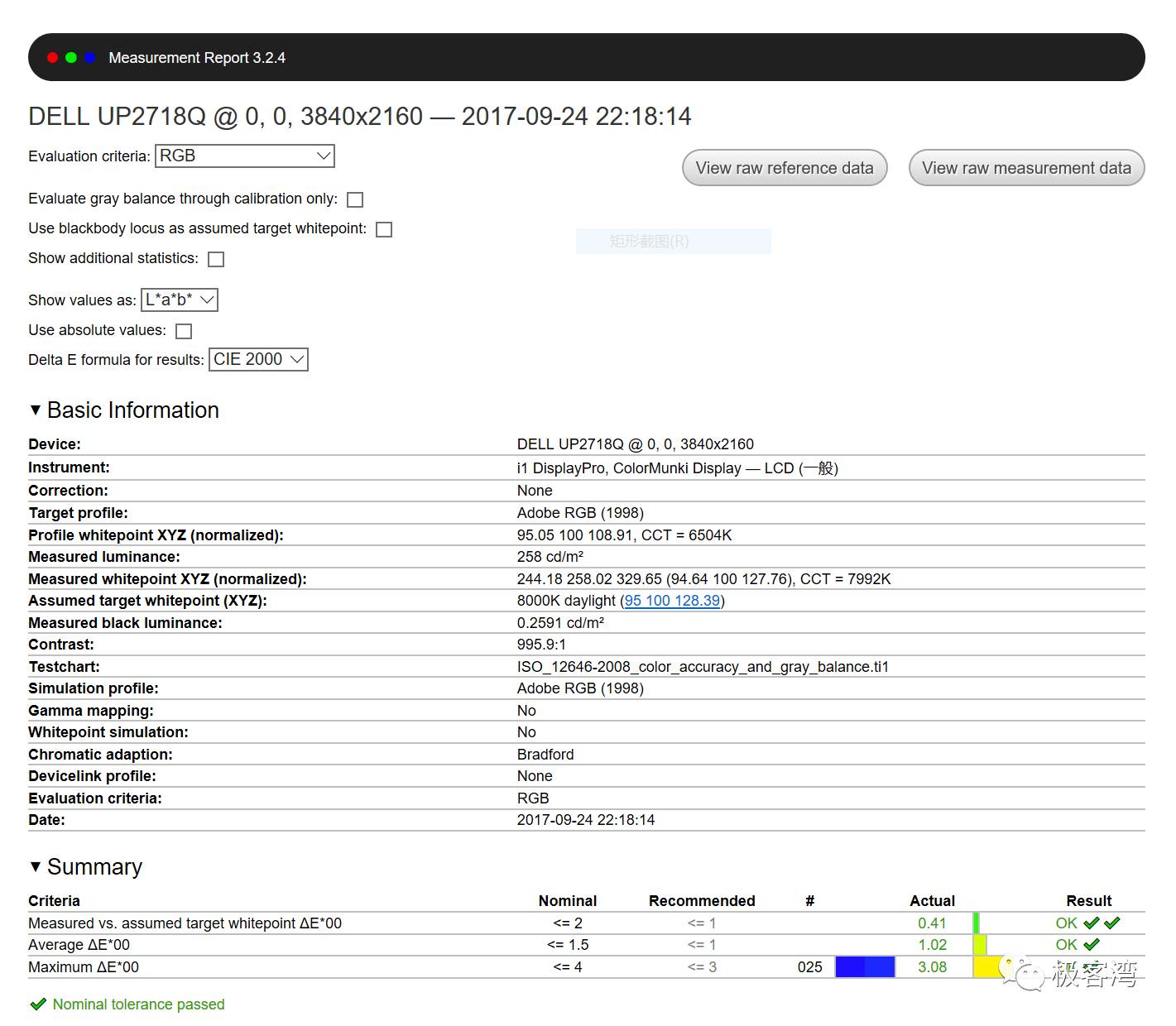Click the contrast value 995.9:1
Screen dimensions: 1176x1026
[x=542, y=645]
